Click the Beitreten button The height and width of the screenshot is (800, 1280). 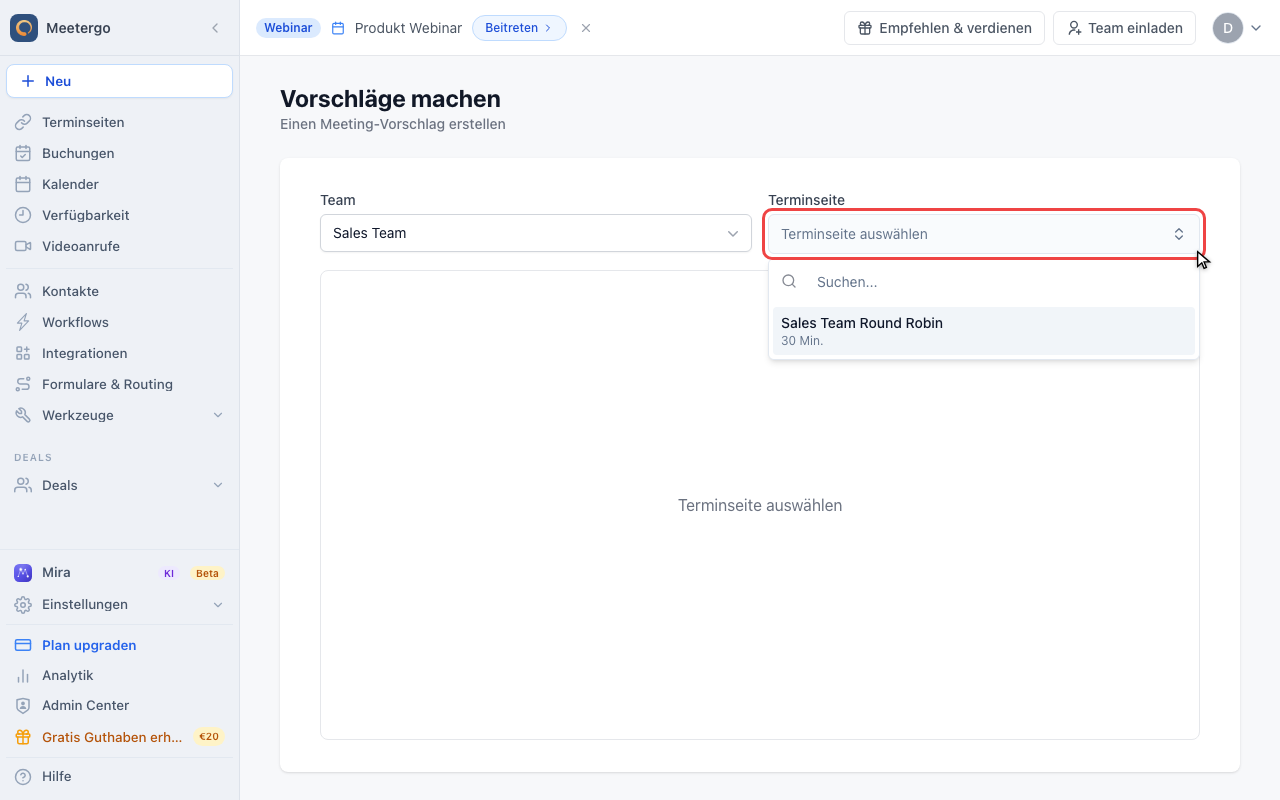519,28
